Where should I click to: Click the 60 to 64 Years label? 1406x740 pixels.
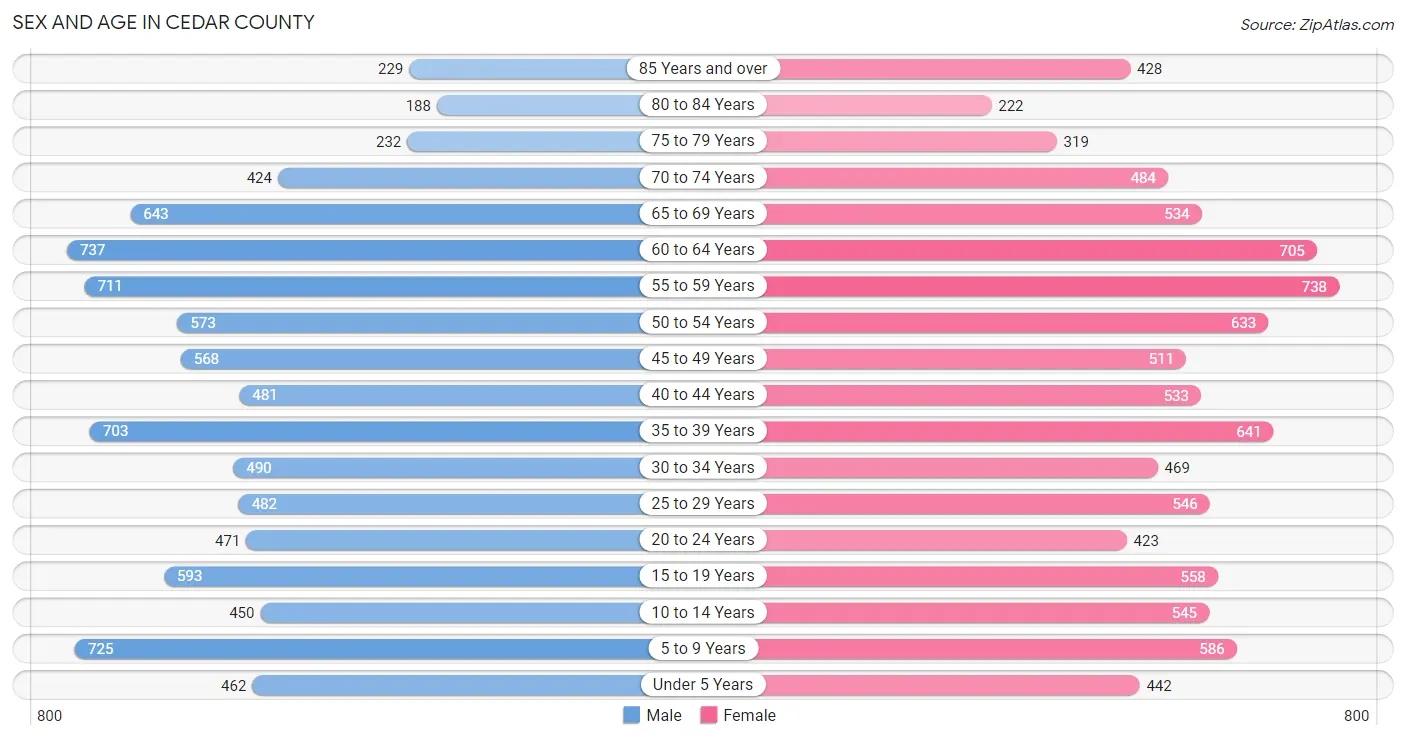tap(703, 249)
